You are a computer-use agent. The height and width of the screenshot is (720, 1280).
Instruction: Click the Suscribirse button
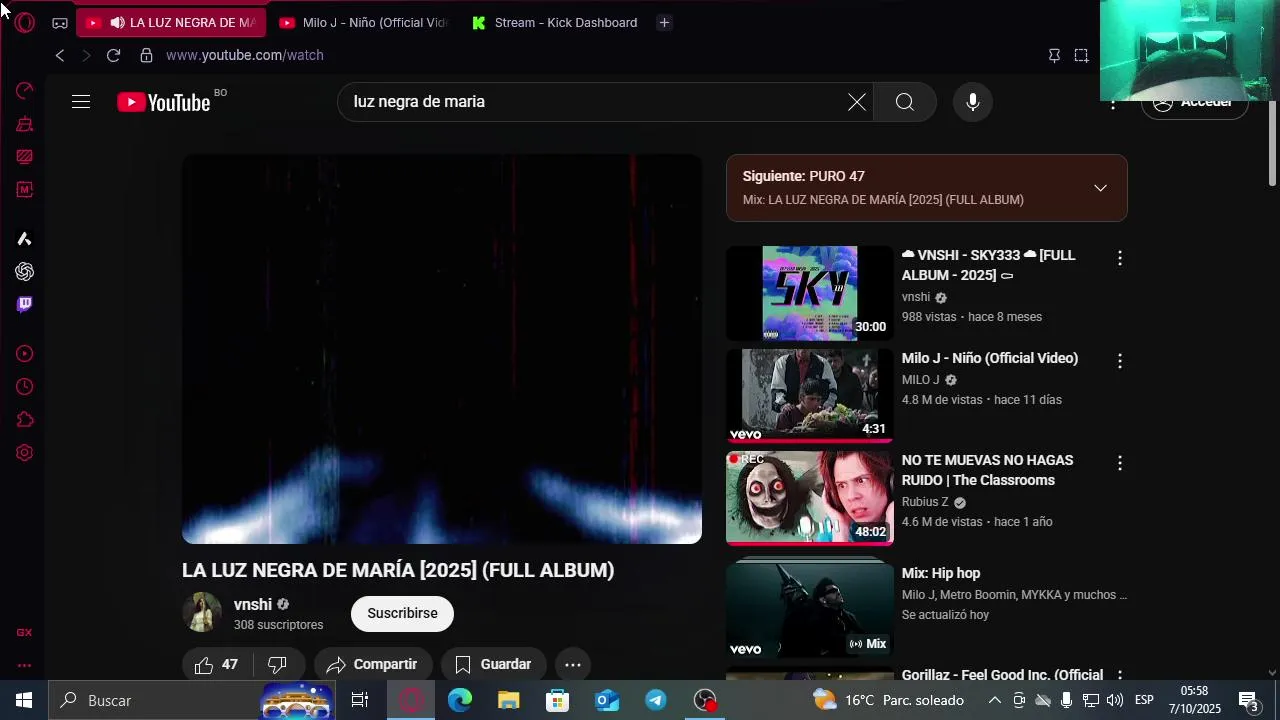pos(402,614)
